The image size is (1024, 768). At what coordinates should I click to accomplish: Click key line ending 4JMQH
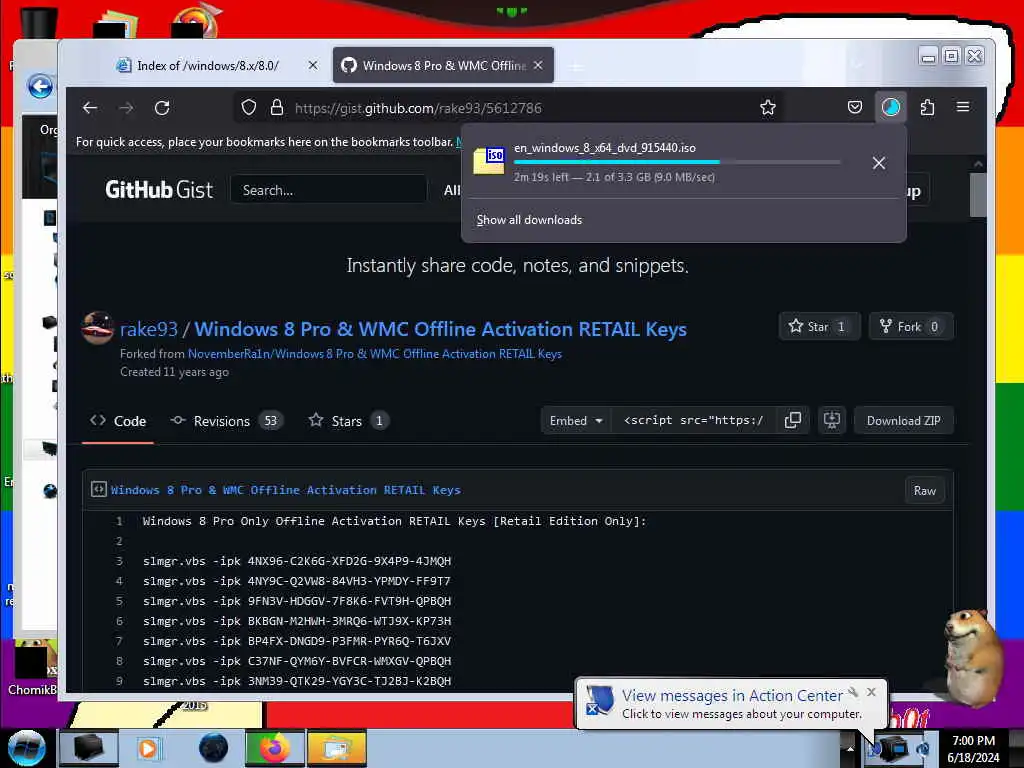click(x=297, y=561)
